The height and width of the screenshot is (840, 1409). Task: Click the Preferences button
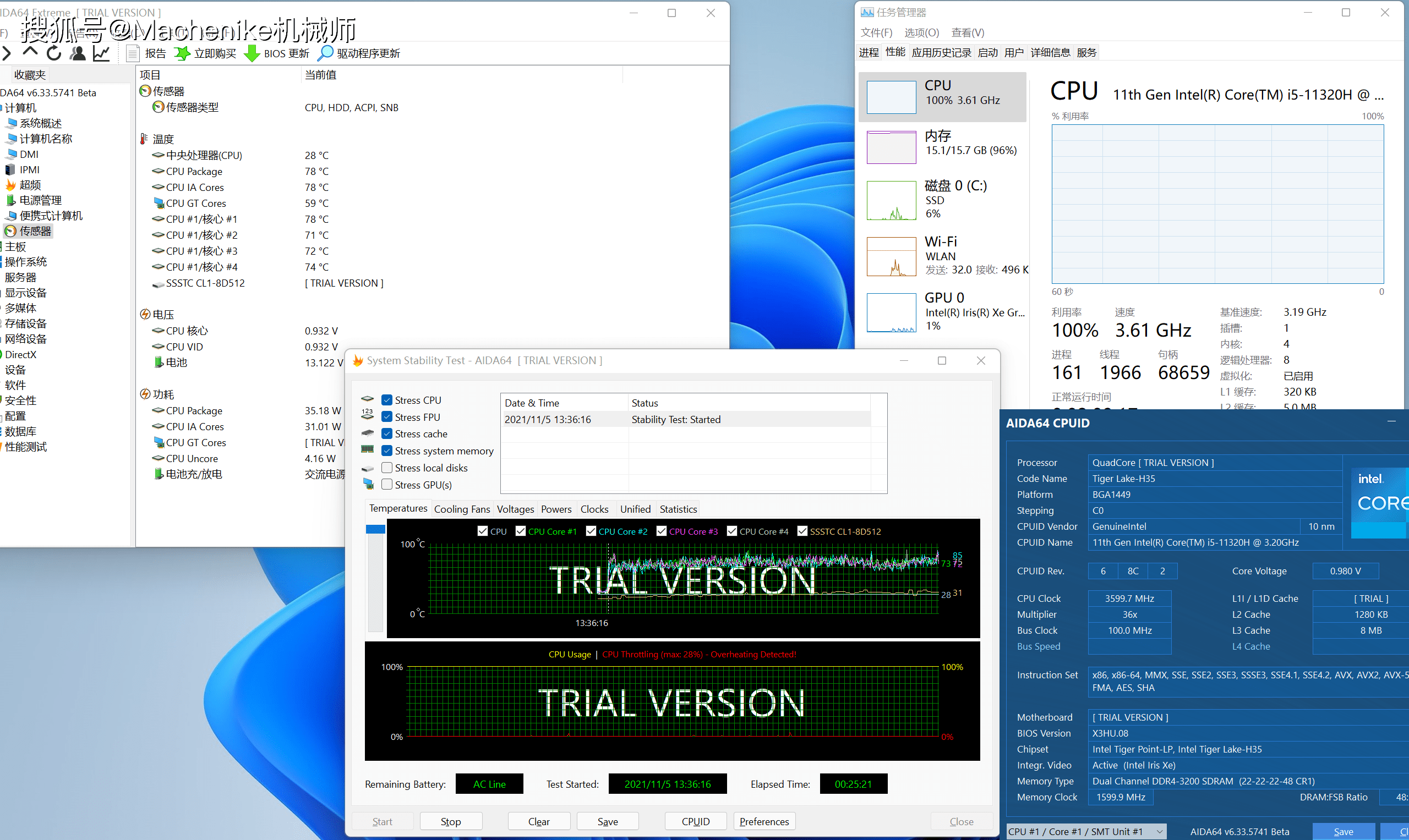[x=763, y=821]
